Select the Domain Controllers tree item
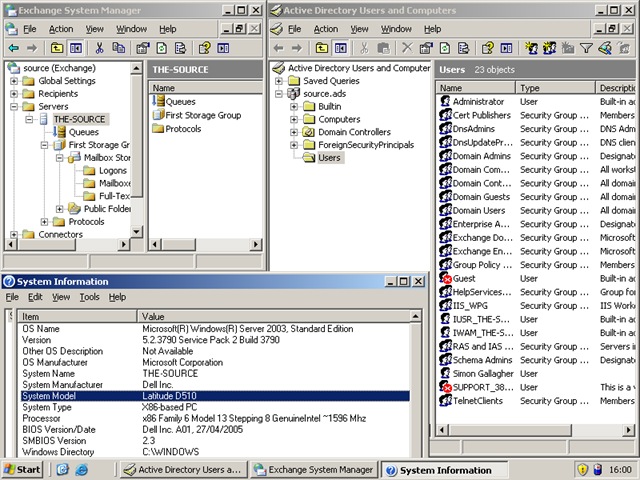640x480 pixels. [x=354, y=132]
